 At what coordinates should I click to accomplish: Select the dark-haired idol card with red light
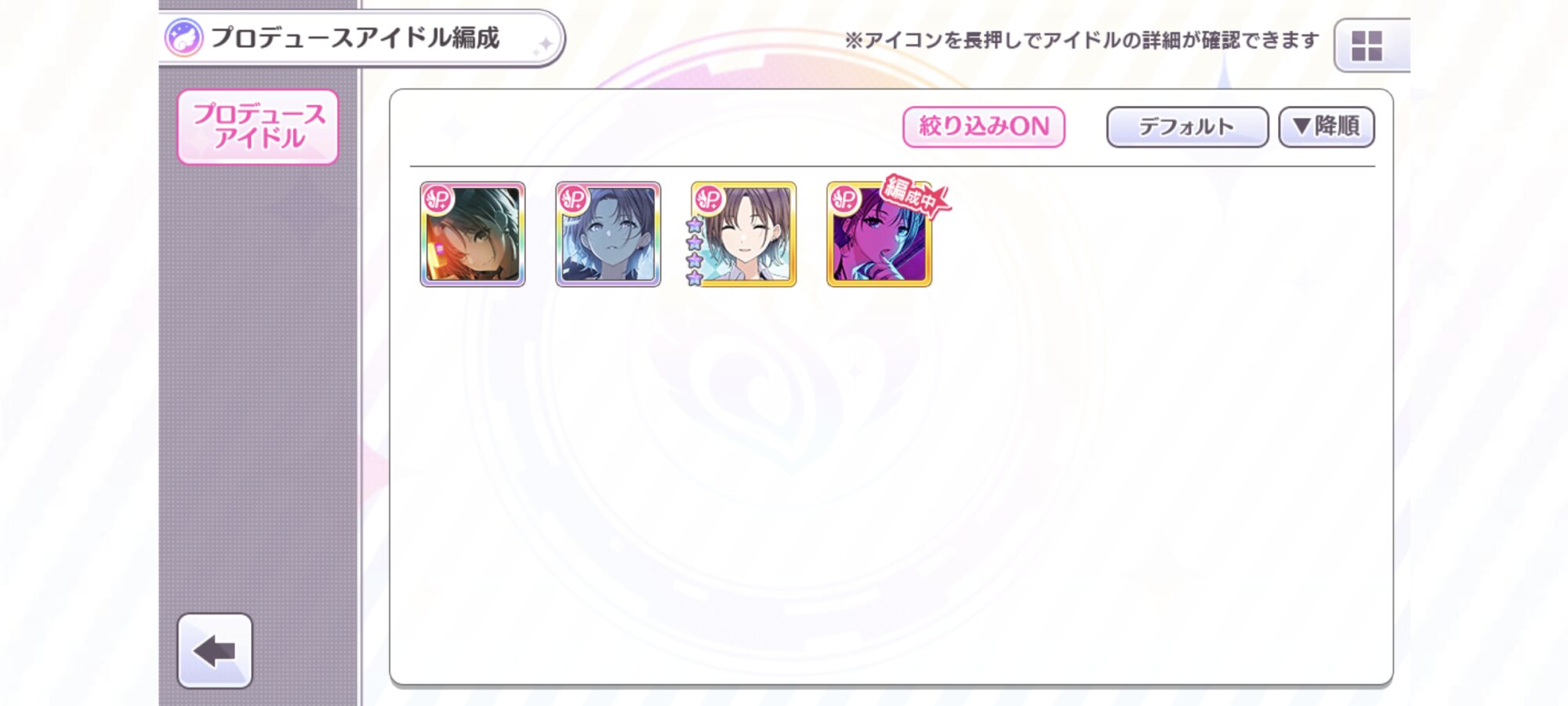pos(473,235)
